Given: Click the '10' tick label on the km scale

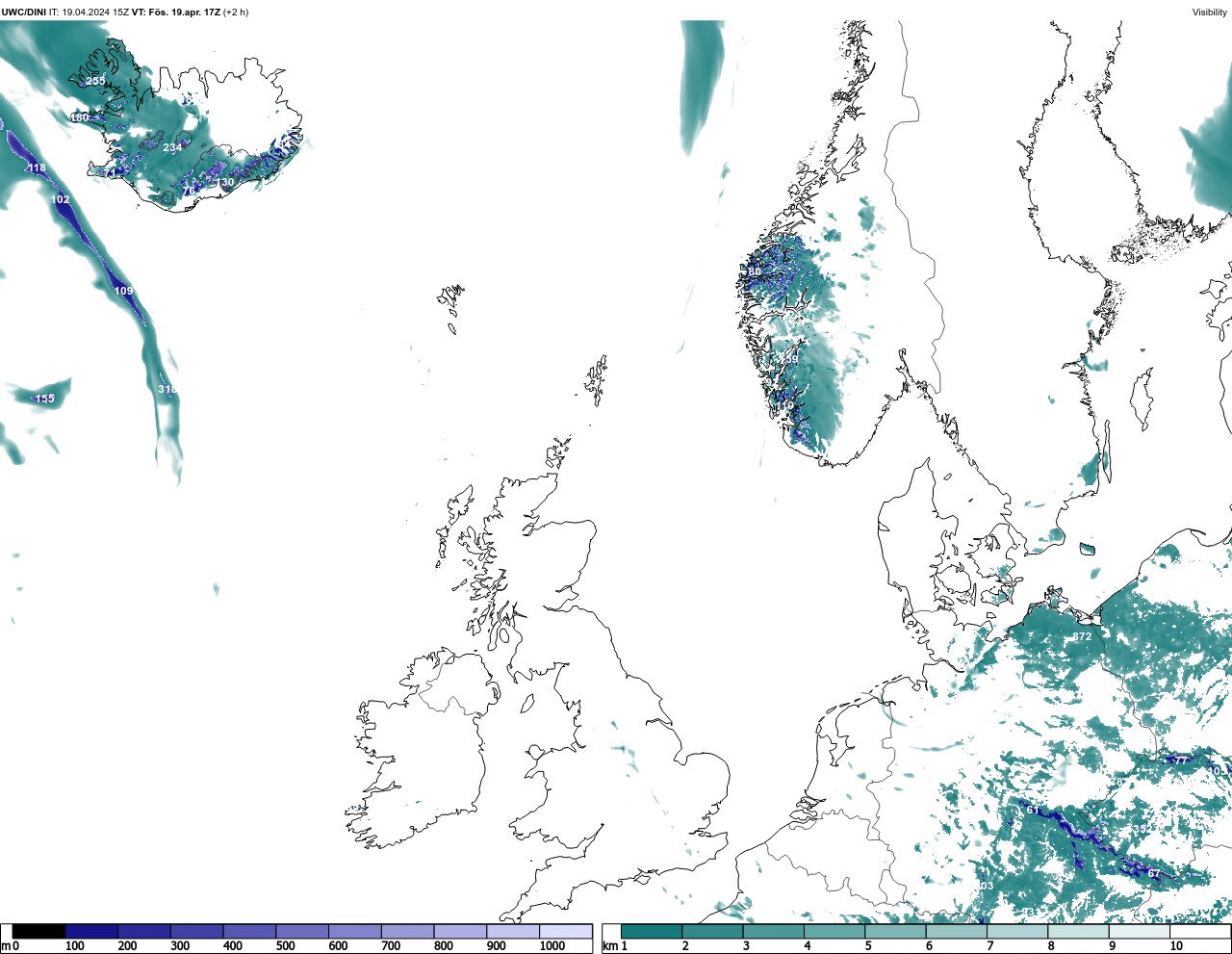Looking at the screenshot, I should 1176,946.
